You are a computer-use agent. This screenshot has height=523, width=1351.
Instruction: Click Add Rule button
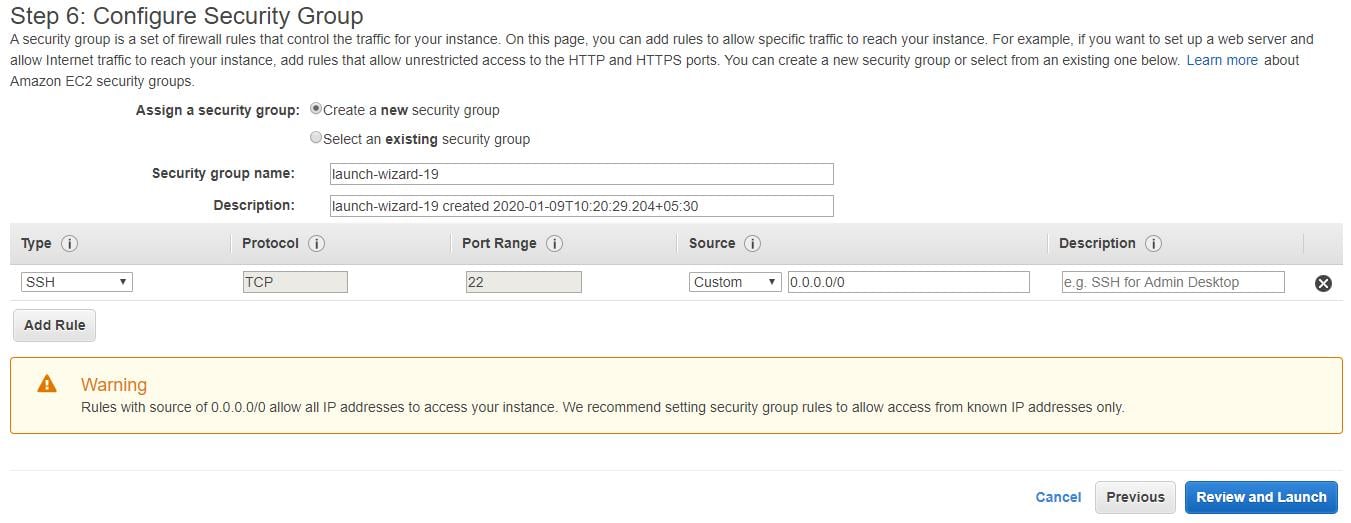[54, 325]
